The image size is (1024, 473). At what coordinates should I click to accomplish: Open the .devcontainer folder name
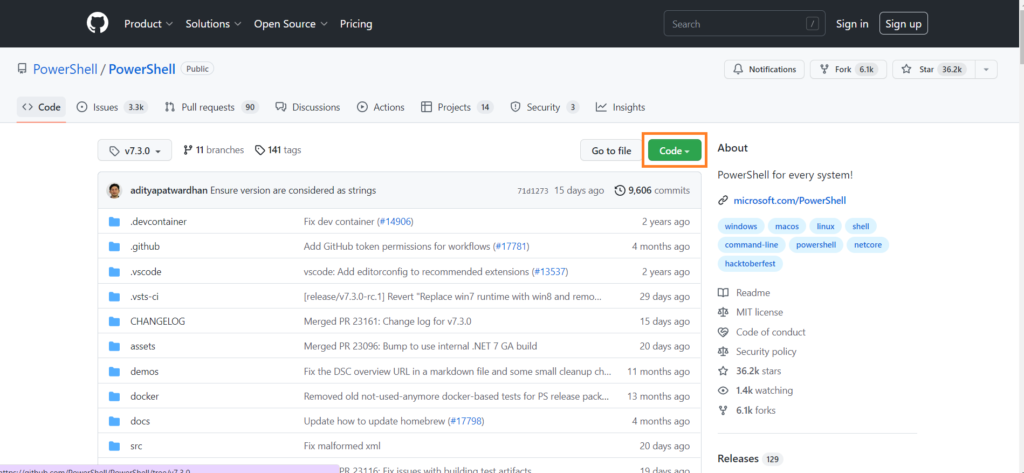(x=159, y=221)
